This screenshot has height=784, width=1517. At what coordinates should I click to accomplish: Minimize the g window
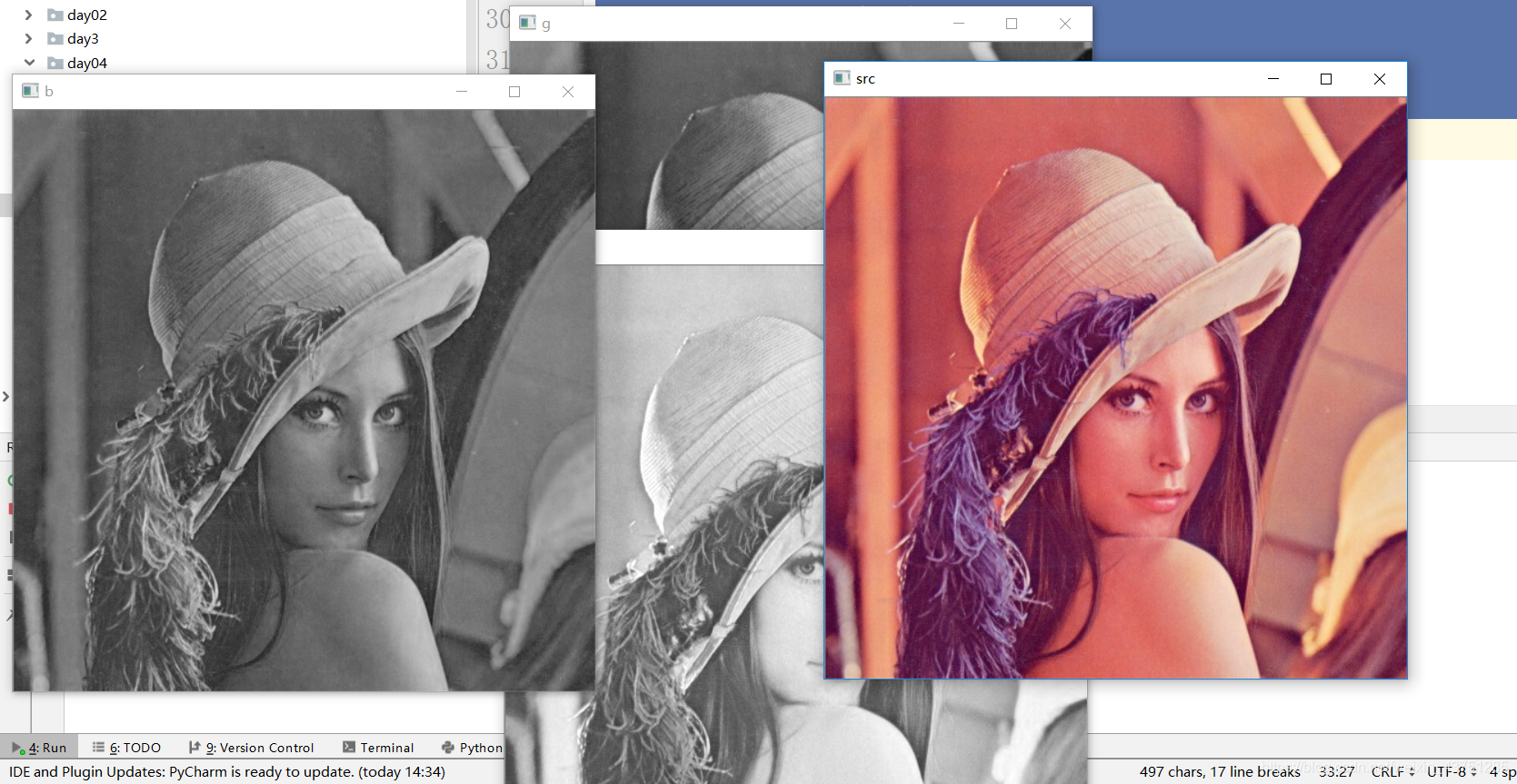point(959,24)
